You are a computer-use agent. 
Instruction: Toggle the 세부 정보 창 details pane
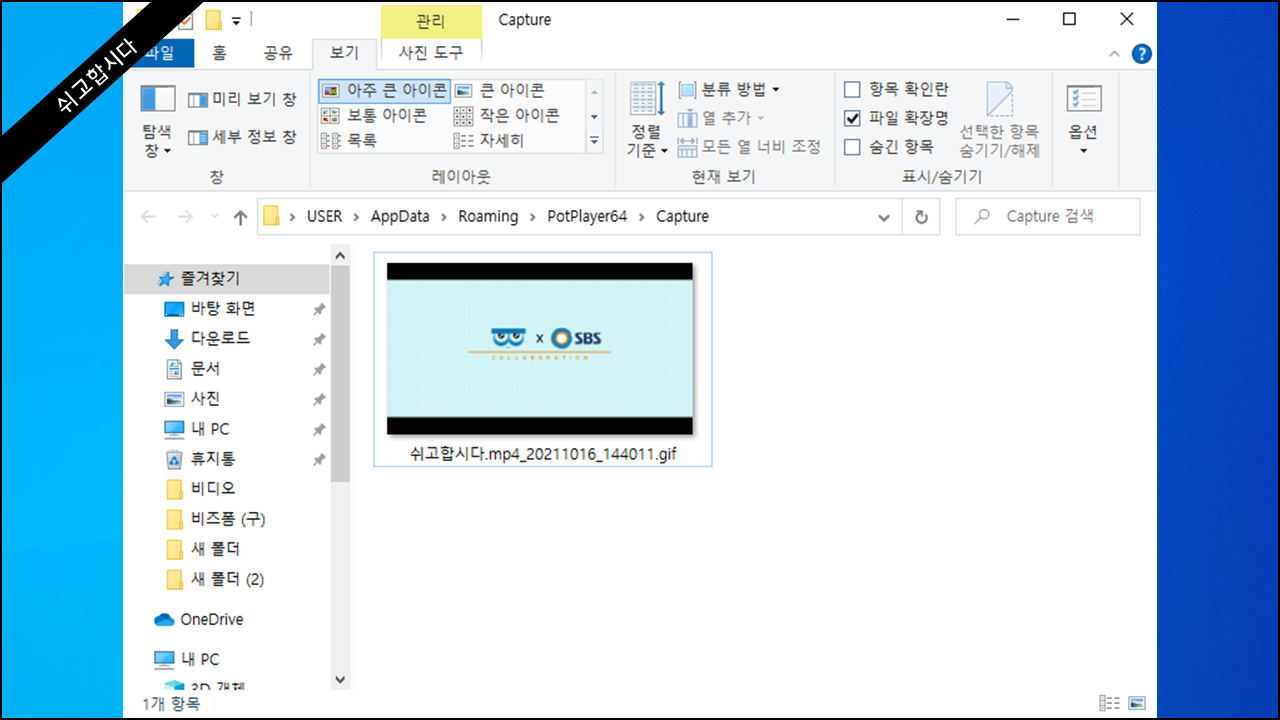click(242, 137)
